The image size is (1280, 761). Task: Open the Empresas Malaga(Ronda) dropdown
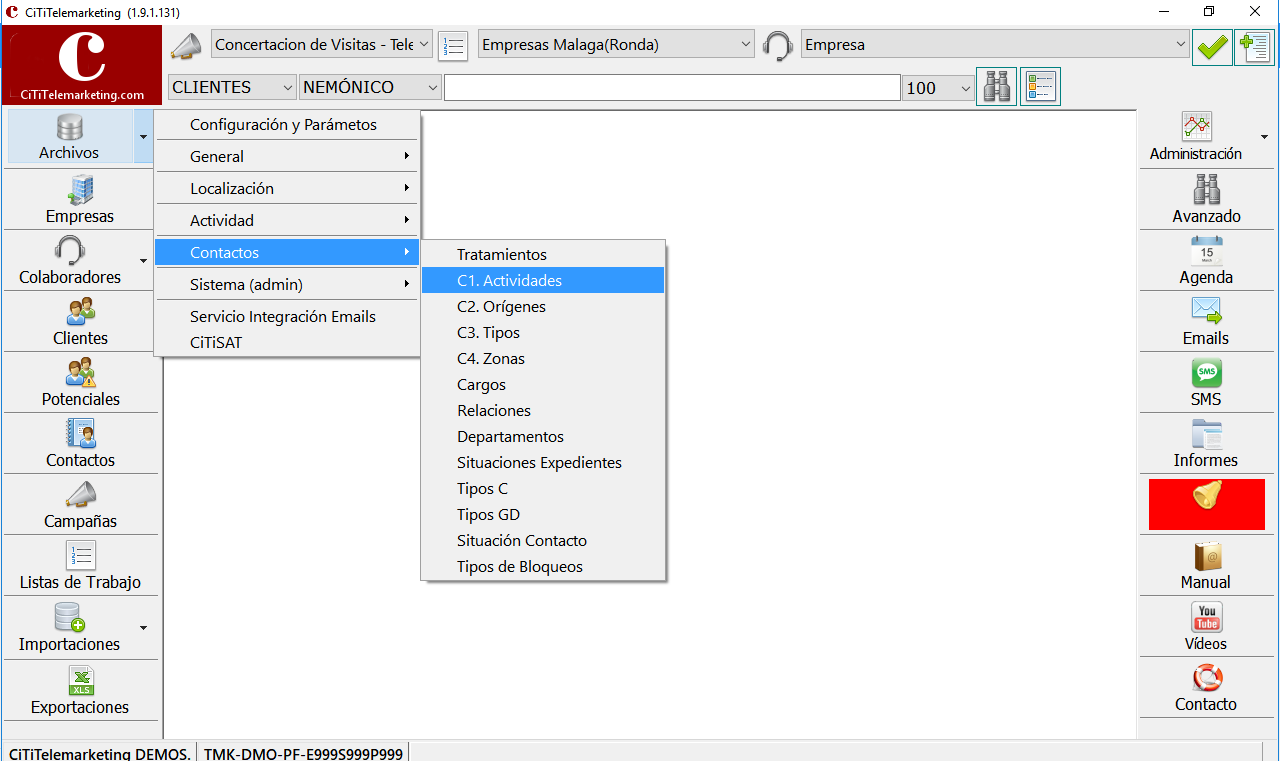pyautogui.click(x=616, y=45)
